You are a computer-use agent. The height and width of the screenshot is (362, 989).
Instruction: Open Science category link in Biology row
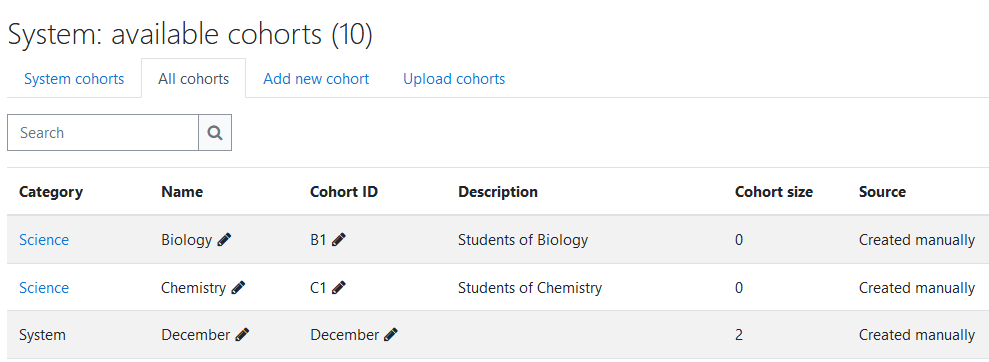44,240
